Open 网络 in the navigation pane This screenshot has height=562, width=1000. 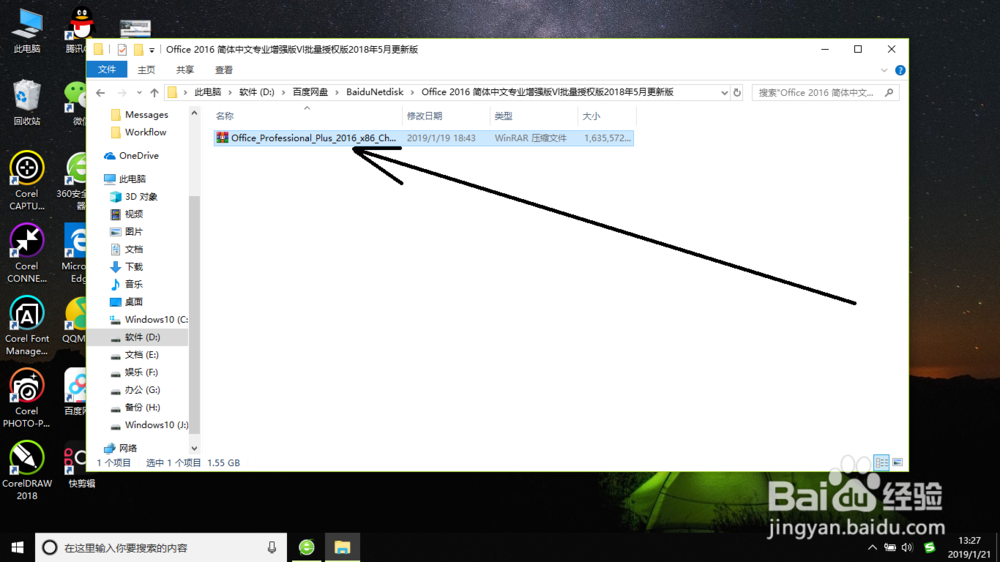tap(121, 448)
